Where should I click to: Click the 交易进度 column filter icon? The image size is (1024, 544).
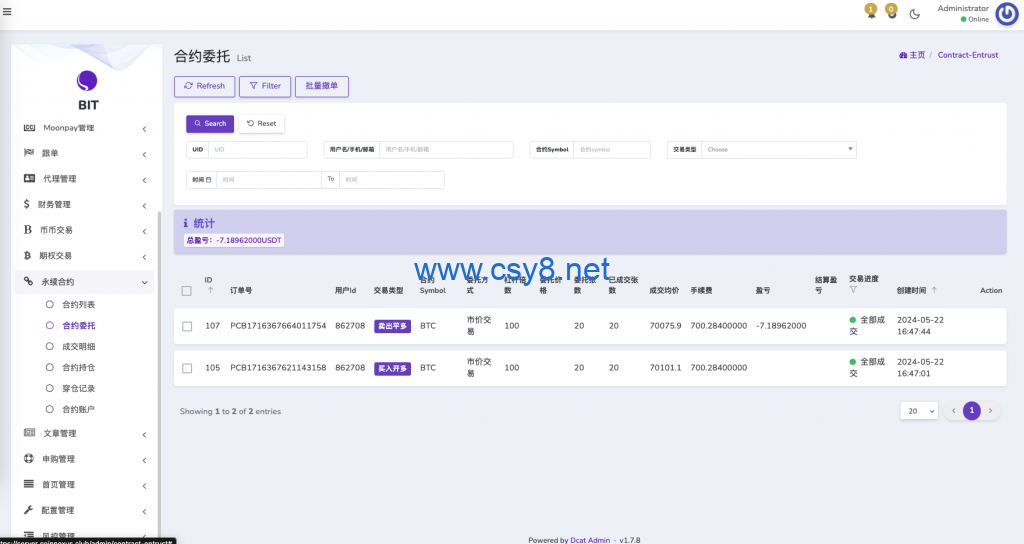click(x=853, y=289)
